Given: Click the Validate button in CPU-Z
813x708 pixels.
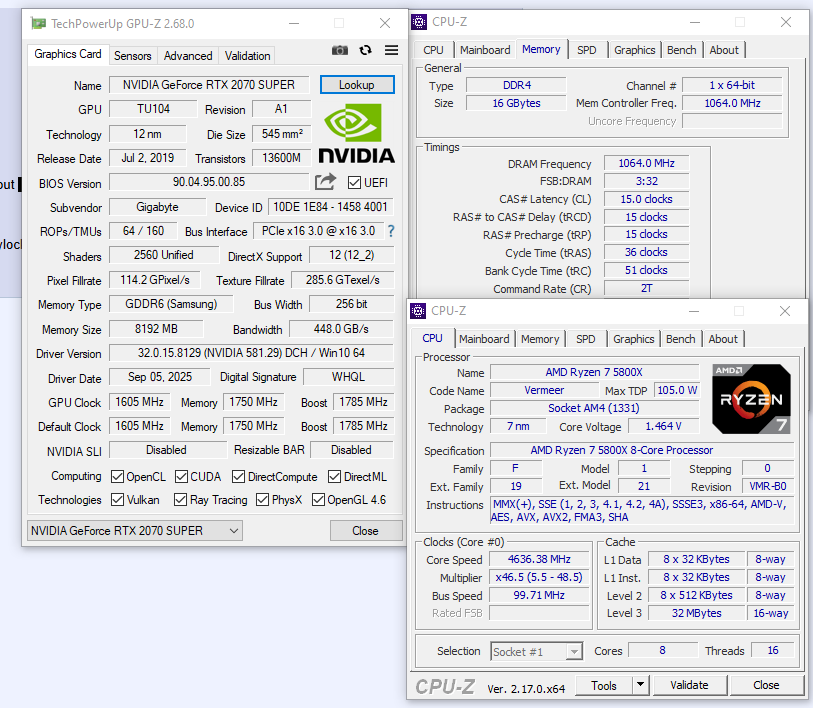Looking at the screenshot, I should tap(689, 685).
